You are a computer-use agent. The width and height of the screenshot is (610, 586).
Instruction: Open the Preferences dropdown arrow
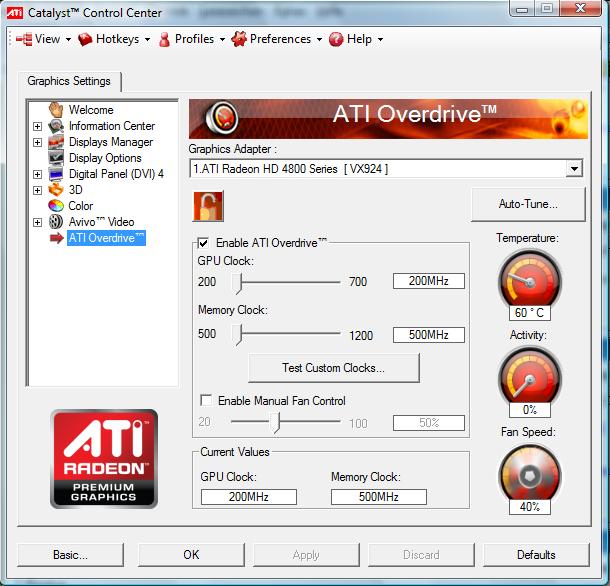pos(319,39)
